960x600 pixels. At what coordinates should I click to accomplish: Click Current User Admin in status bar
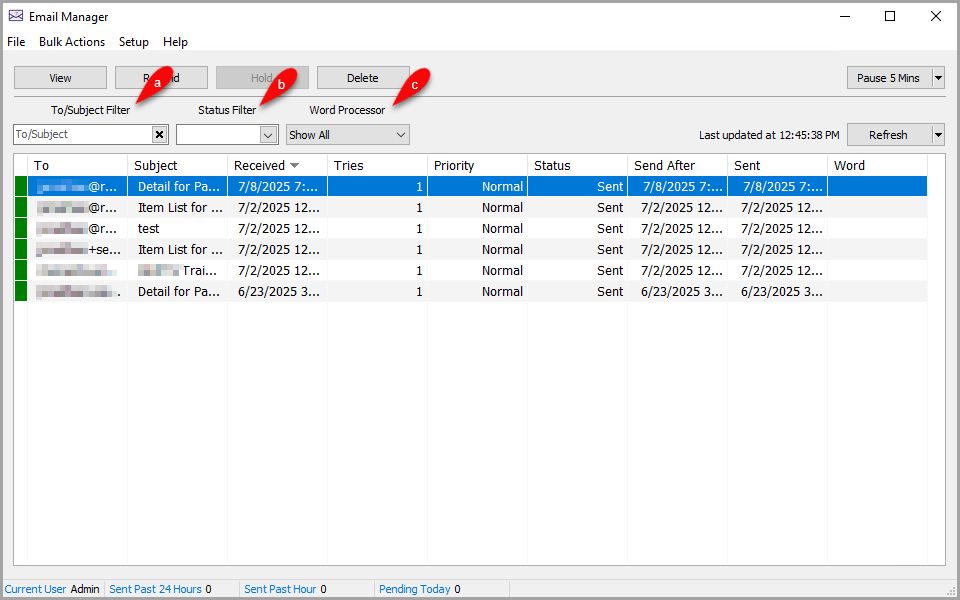click(52, 589)
